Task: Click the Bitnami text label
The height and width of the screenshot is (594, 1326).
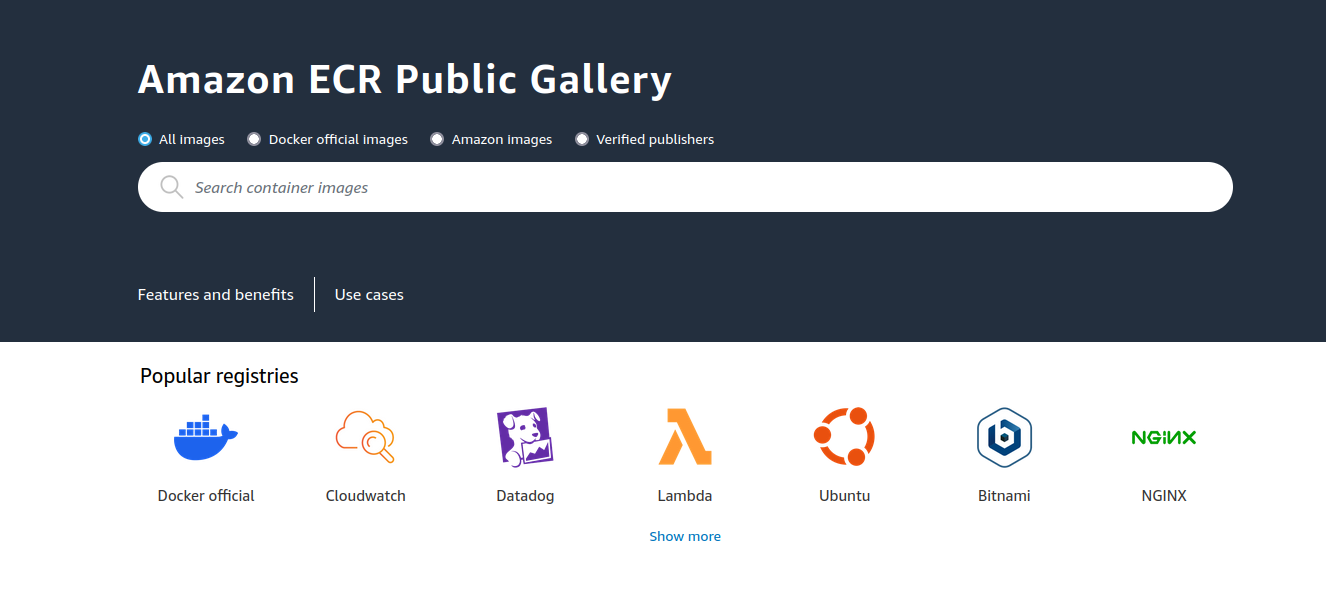Action: (x=1004, y=495)
